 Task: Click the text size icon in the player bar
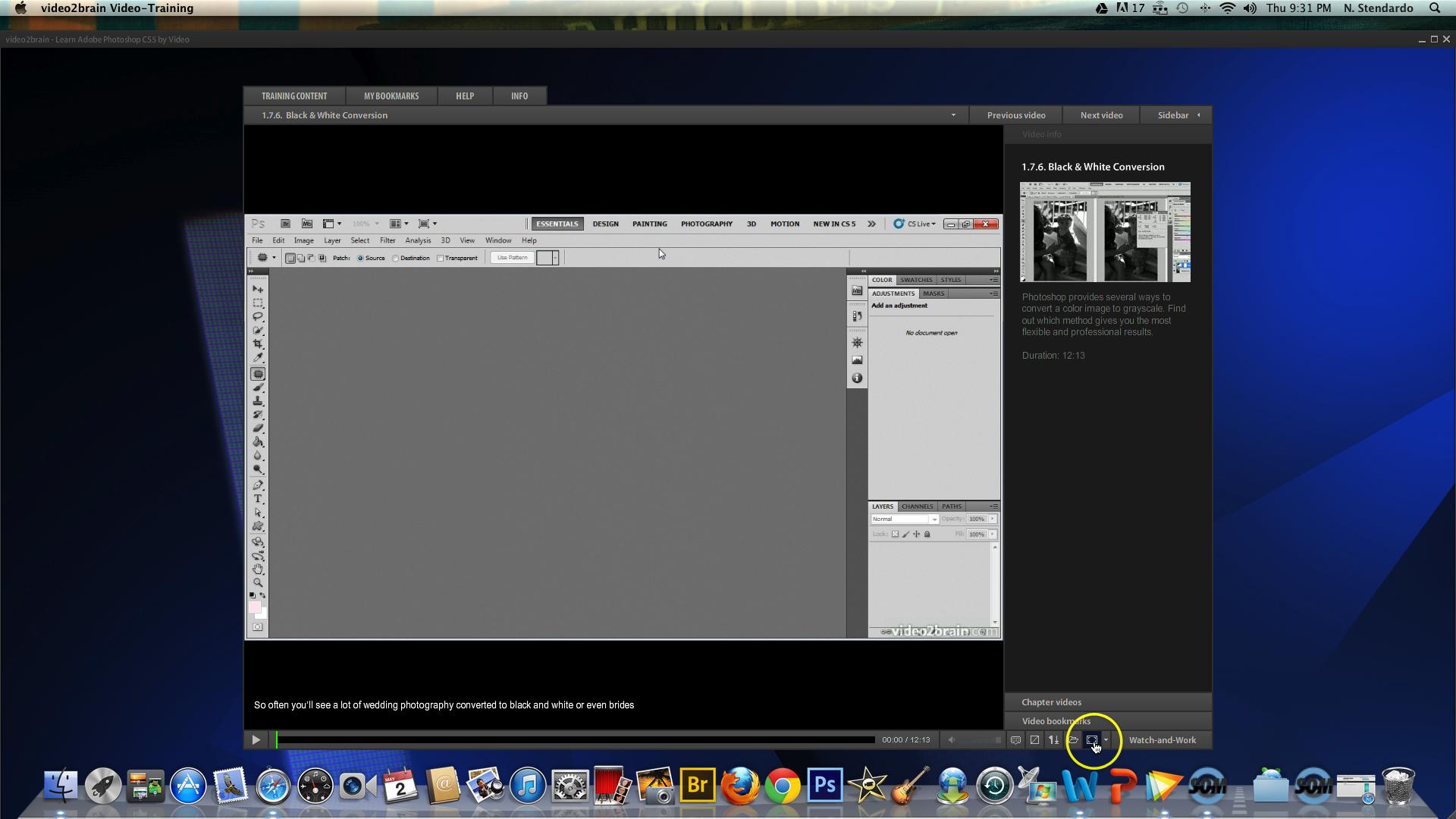pyautogui.click(x=1053, y=740)
